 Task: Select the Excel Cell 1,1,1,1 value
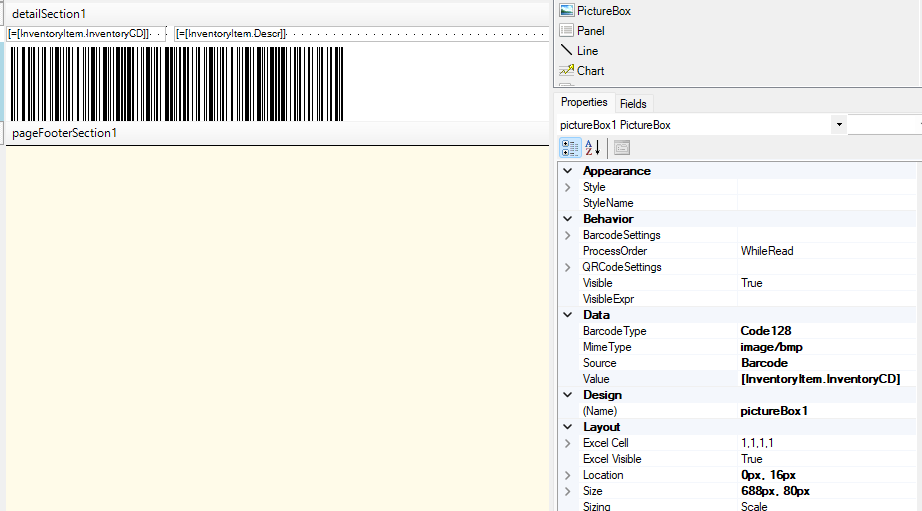tap(826, 443)
